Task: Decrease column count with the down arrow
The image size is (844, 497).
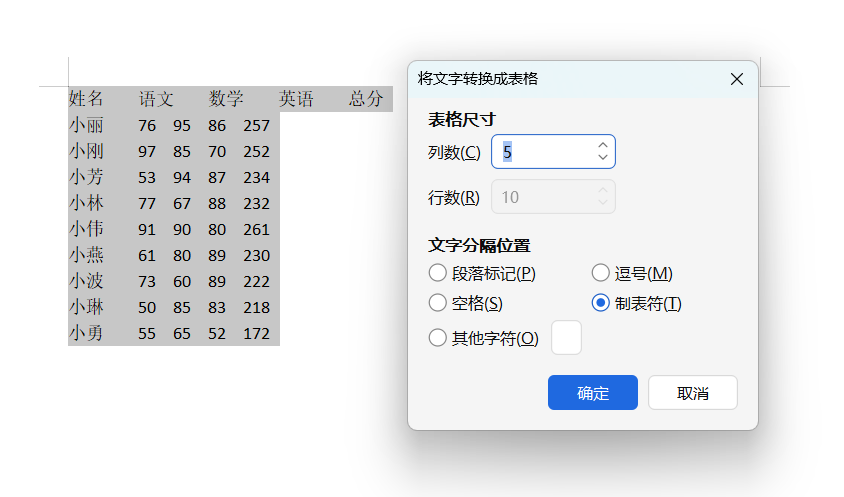Action: [x=602, y=158]
